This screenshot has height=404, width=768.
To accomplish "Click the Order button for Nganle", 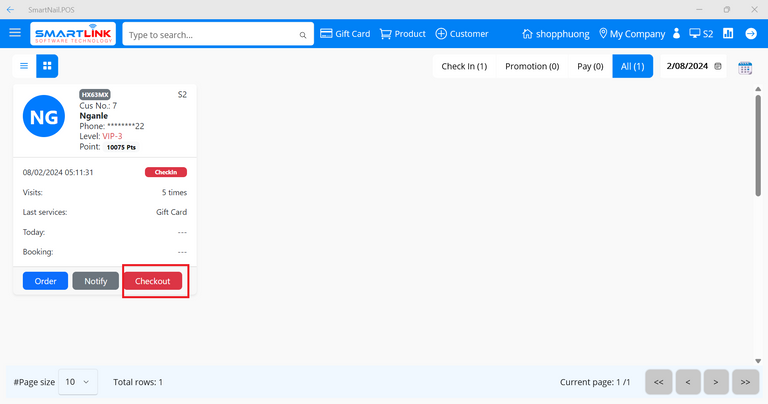I will [46, 281].
